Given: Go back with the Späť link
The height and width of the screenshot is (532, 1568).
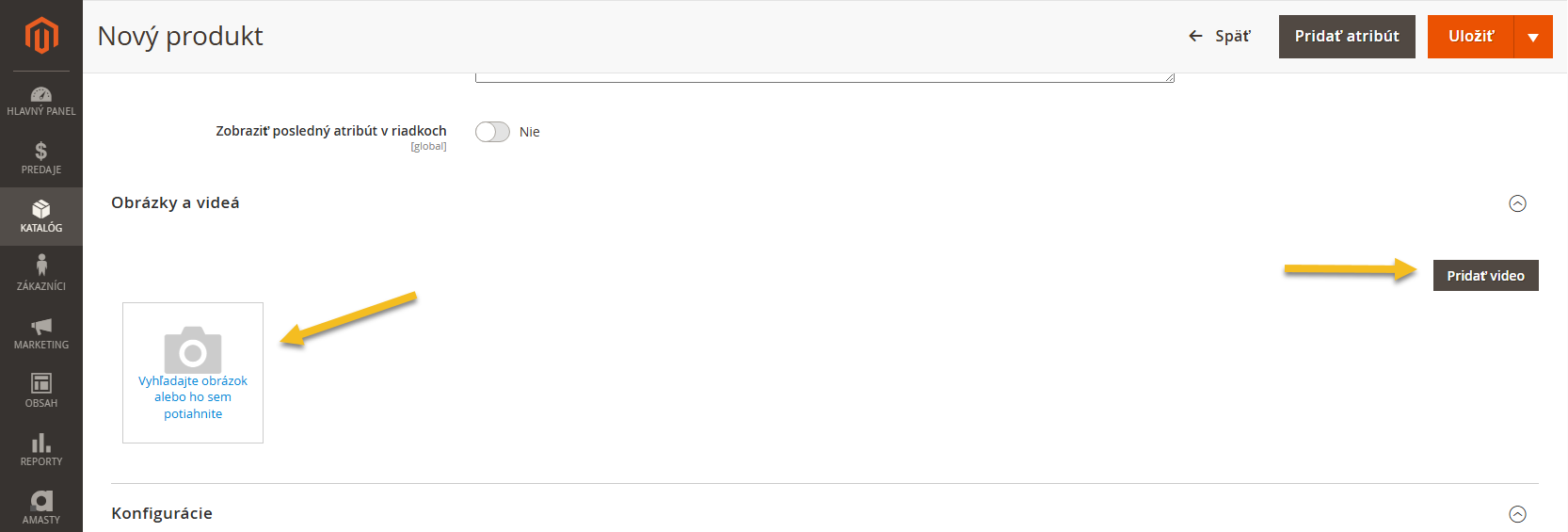Looking at the screenshot, I should pos(1220,37).
